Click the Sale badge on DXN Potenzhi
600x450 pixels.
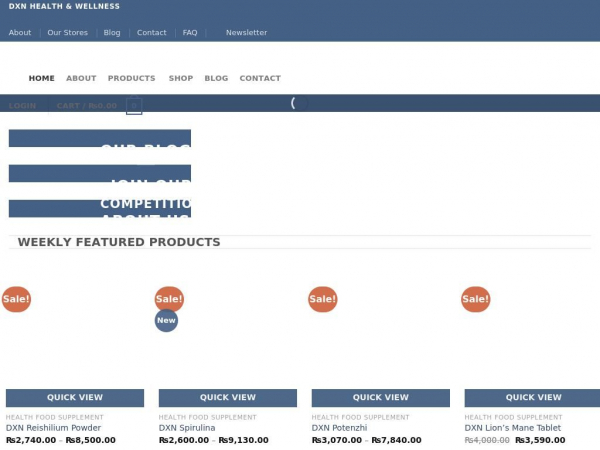[x=323, y=299]
